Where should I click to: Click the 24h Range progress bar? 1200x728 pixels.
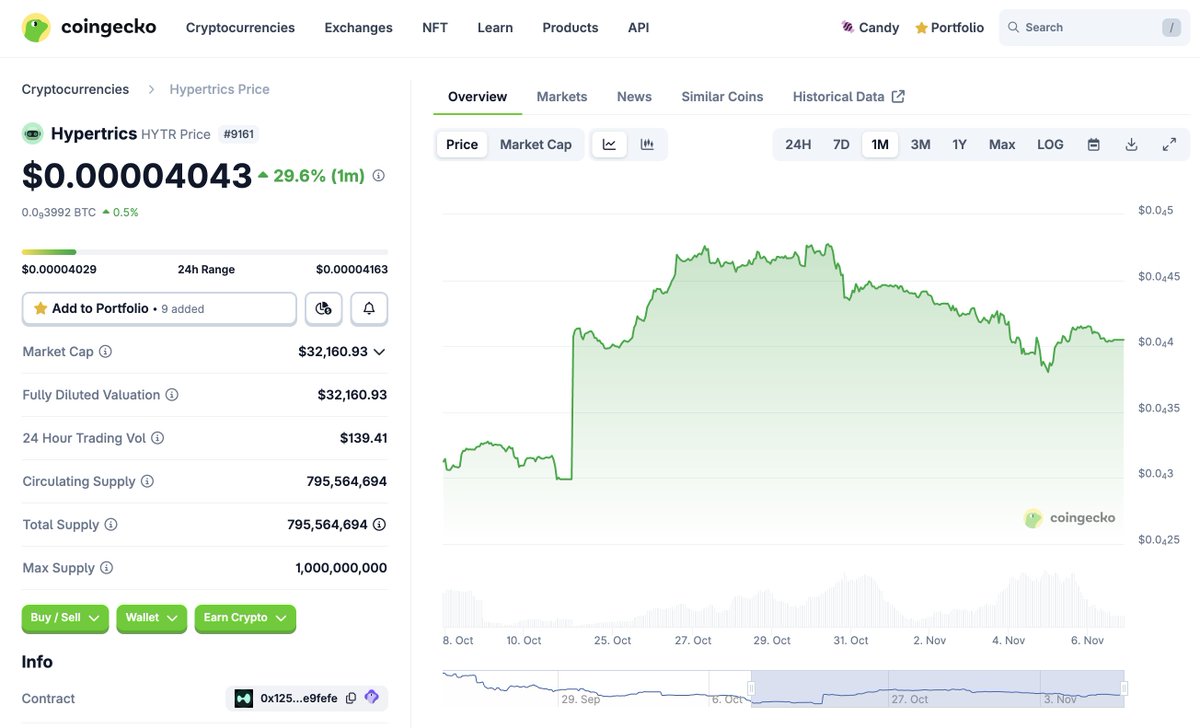tap(205, 252)
